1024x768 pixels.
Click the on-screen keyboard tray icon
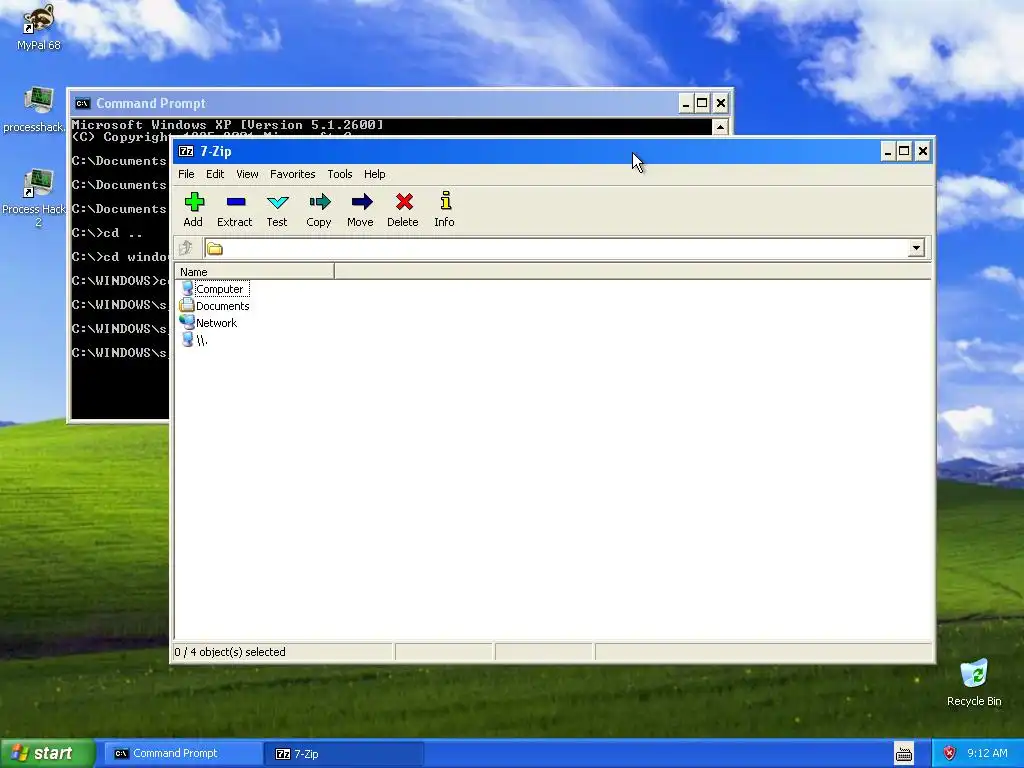[x=904, y=754]
